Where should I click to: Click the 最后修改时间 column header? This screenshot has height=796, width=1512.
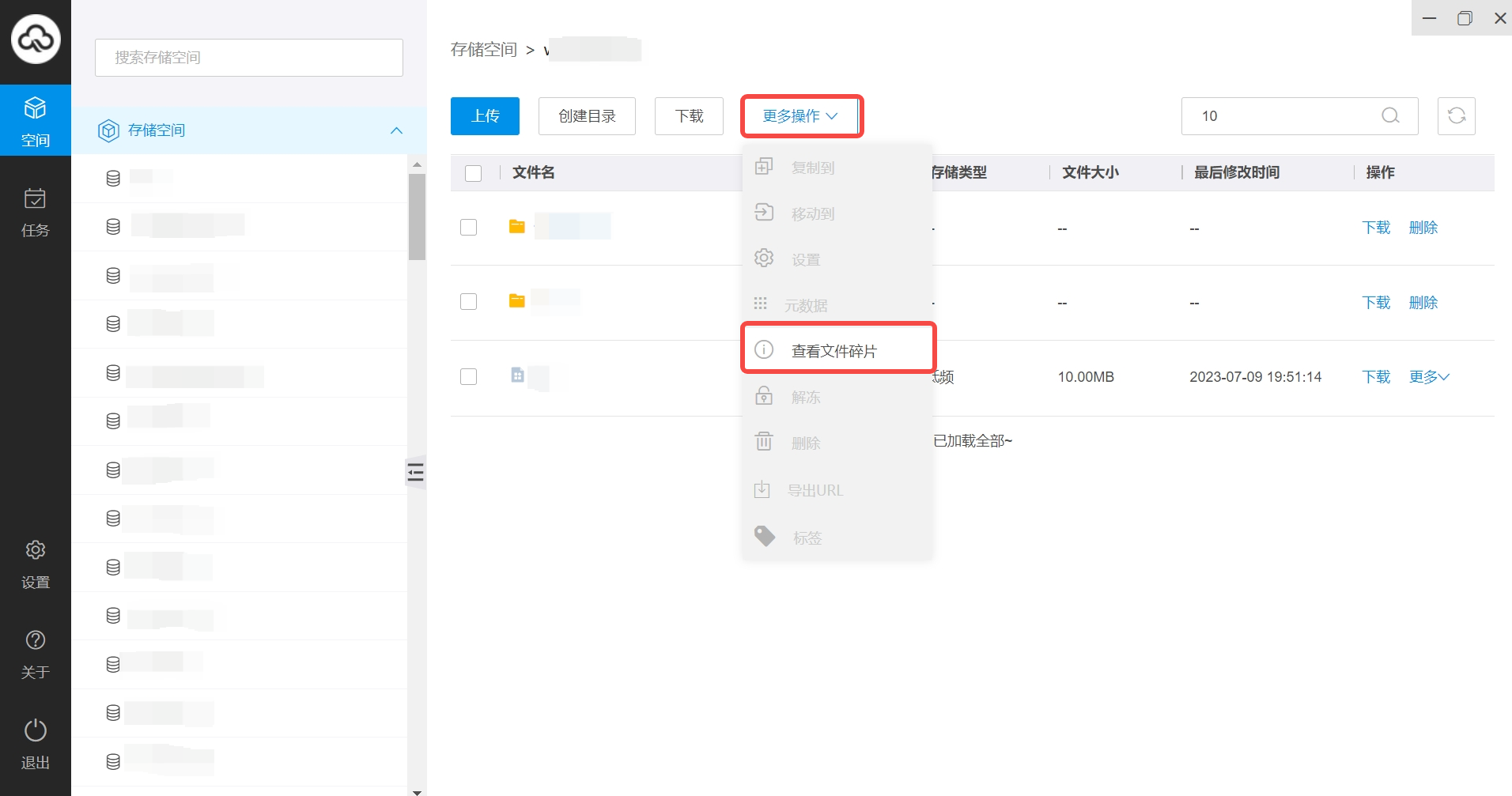(x=1237, y=172)
